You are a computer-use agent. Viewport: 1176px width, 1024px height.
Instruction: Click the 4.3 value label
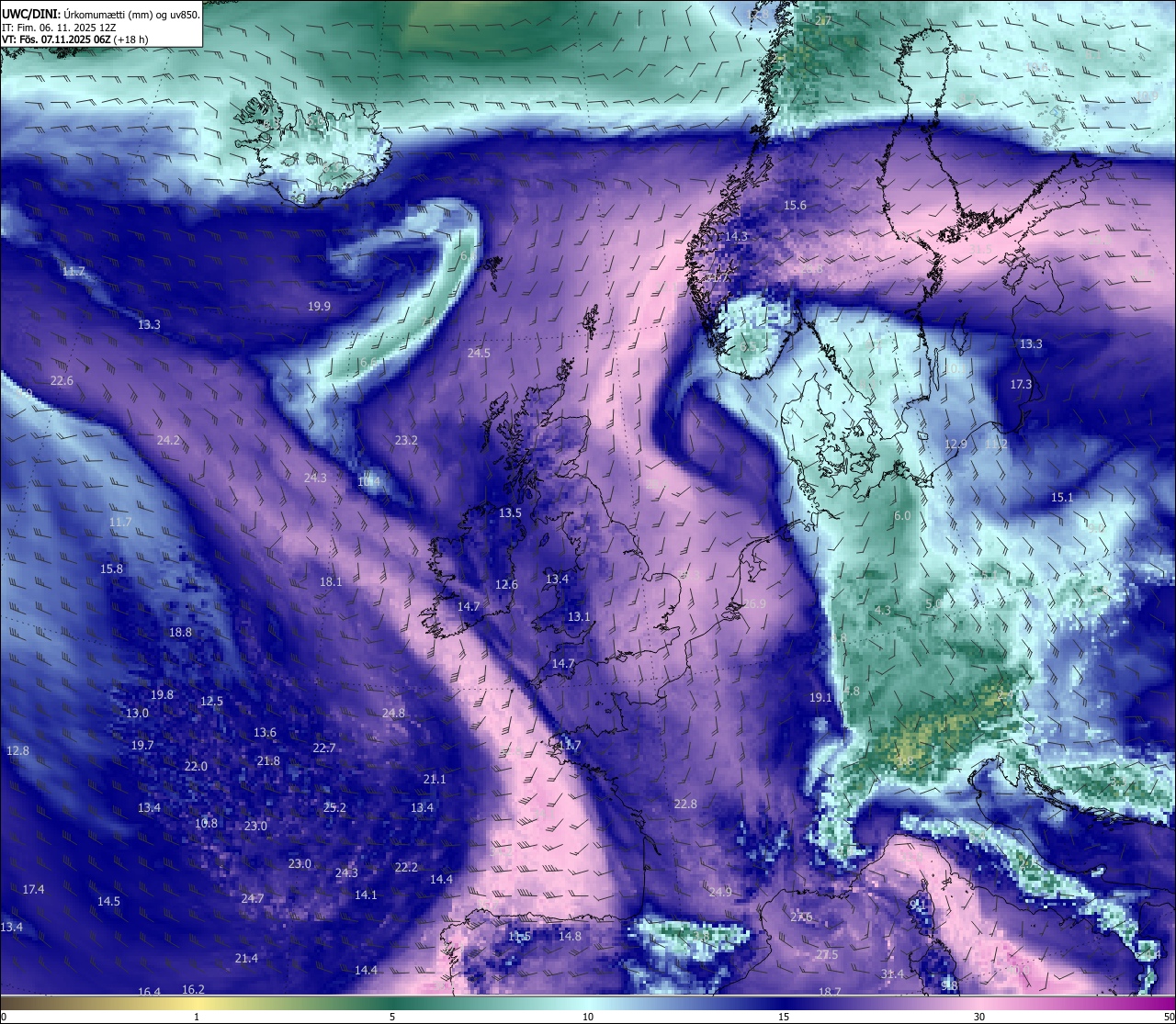click(x=882, y=611)
